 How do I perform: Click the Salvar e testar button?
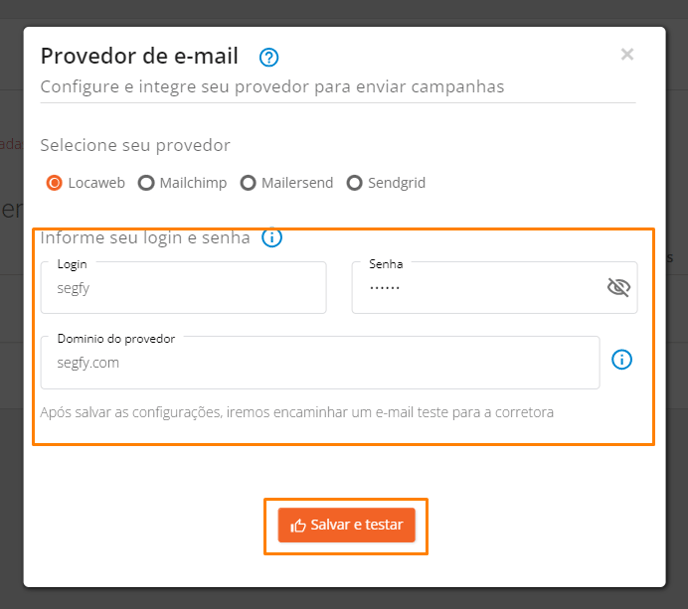coord(347,525)
